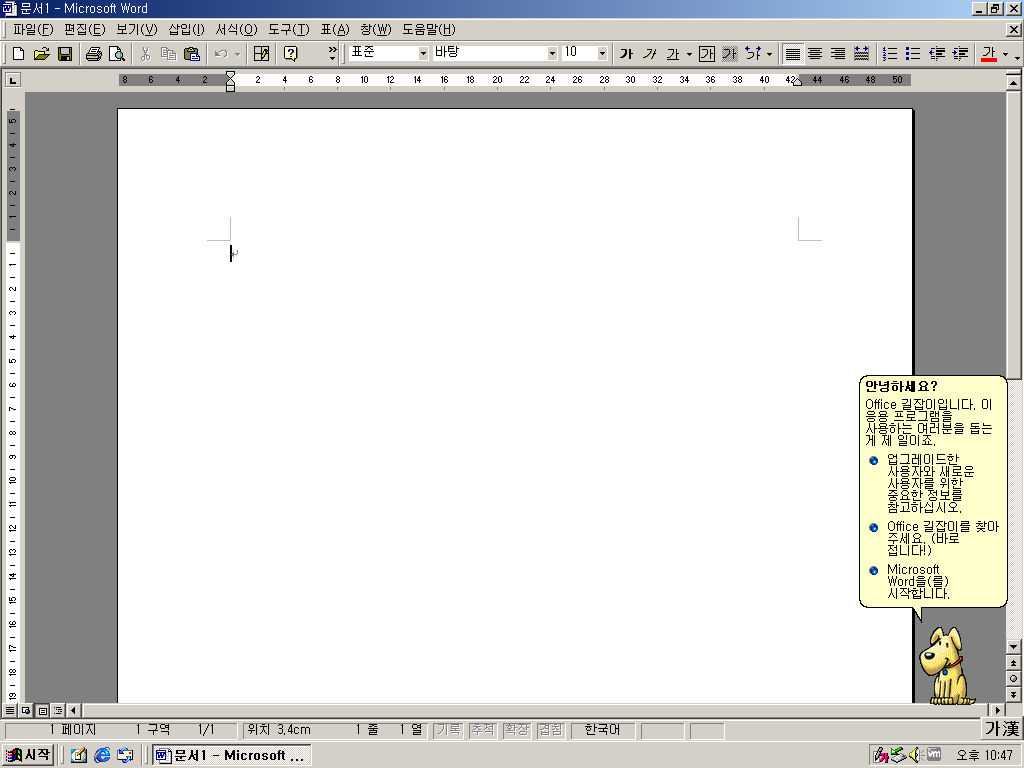Show more standard toolbar buttons chevron
Screen dimensions: 1024x768
tap(332, 54)
